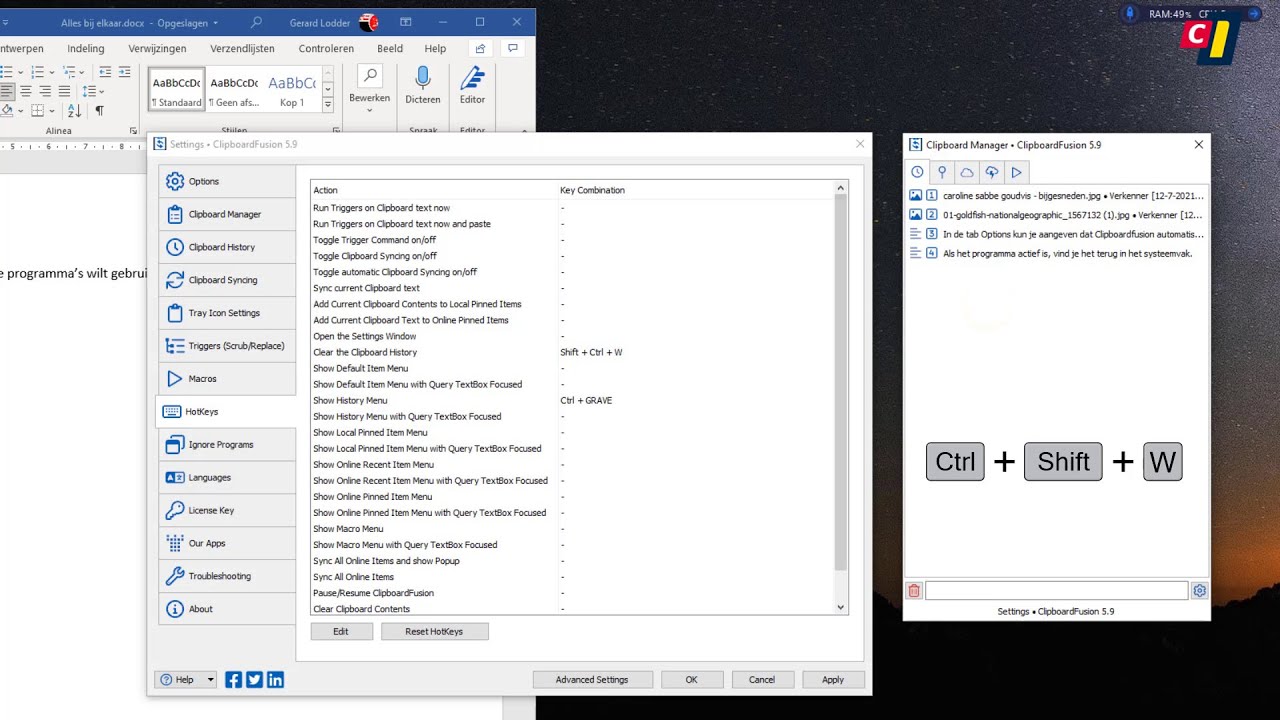Open the Verwijzingen ribbon tab
The height and width of the screenshot is (720, 1280).
(157, 48)
